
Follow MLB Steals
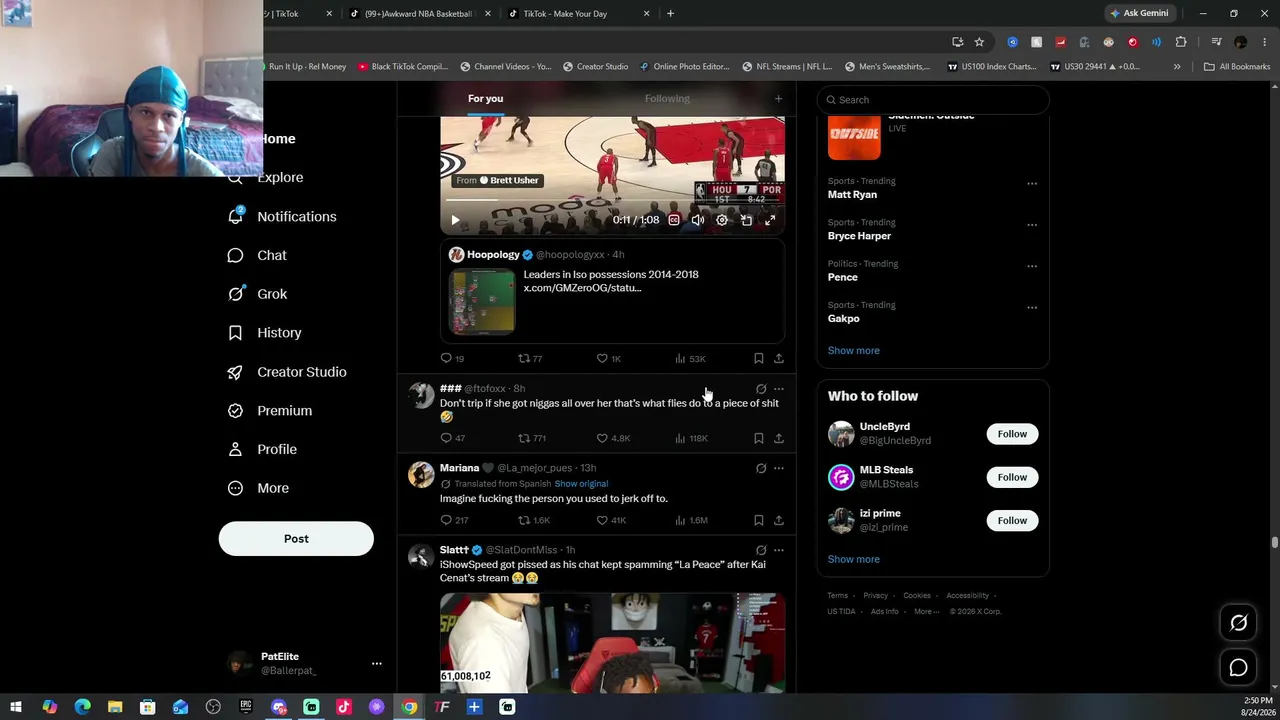[1012, 477]
